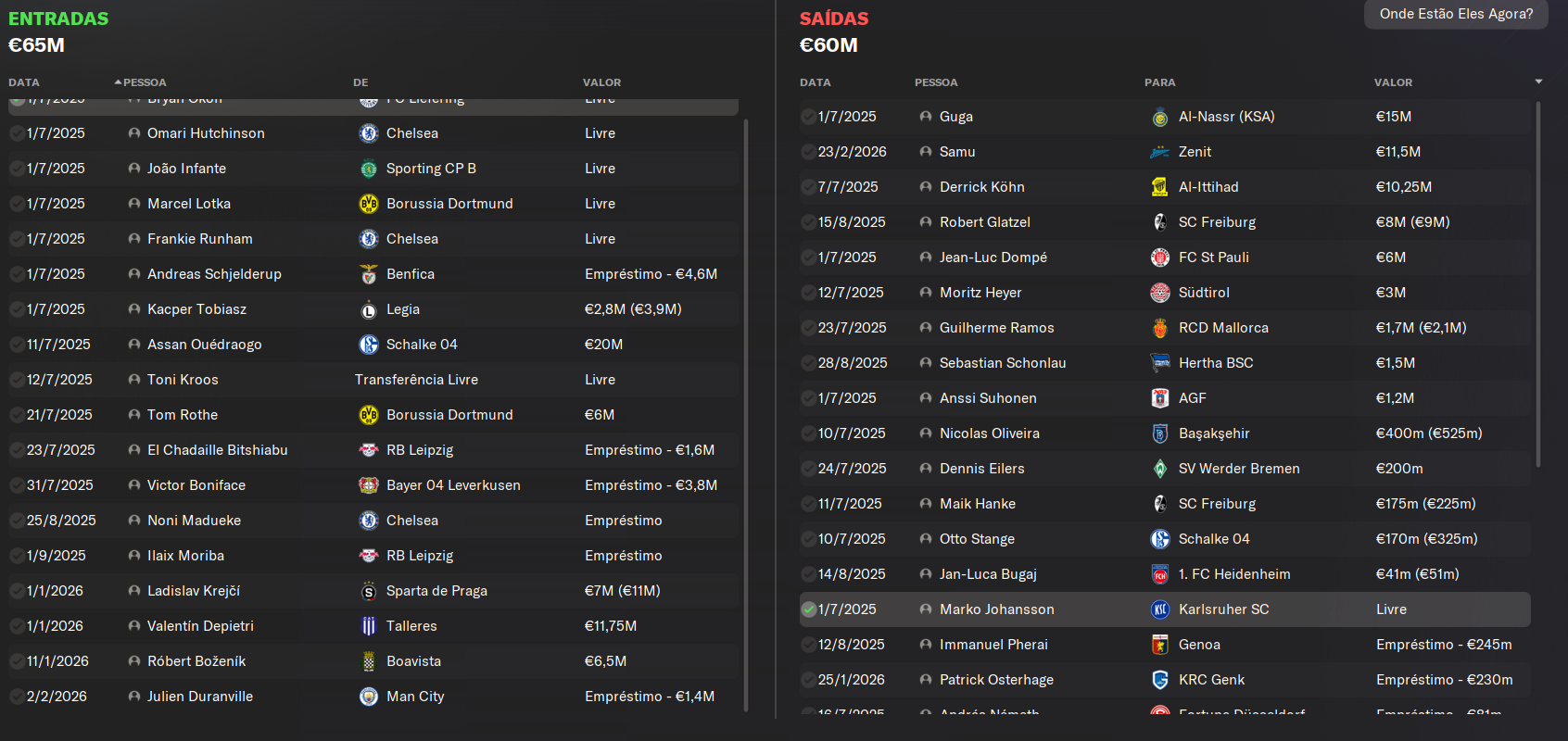1568x741 pixels.
Task: Toggle the check circle on Guga's row
Action: (x=809, y=117)
